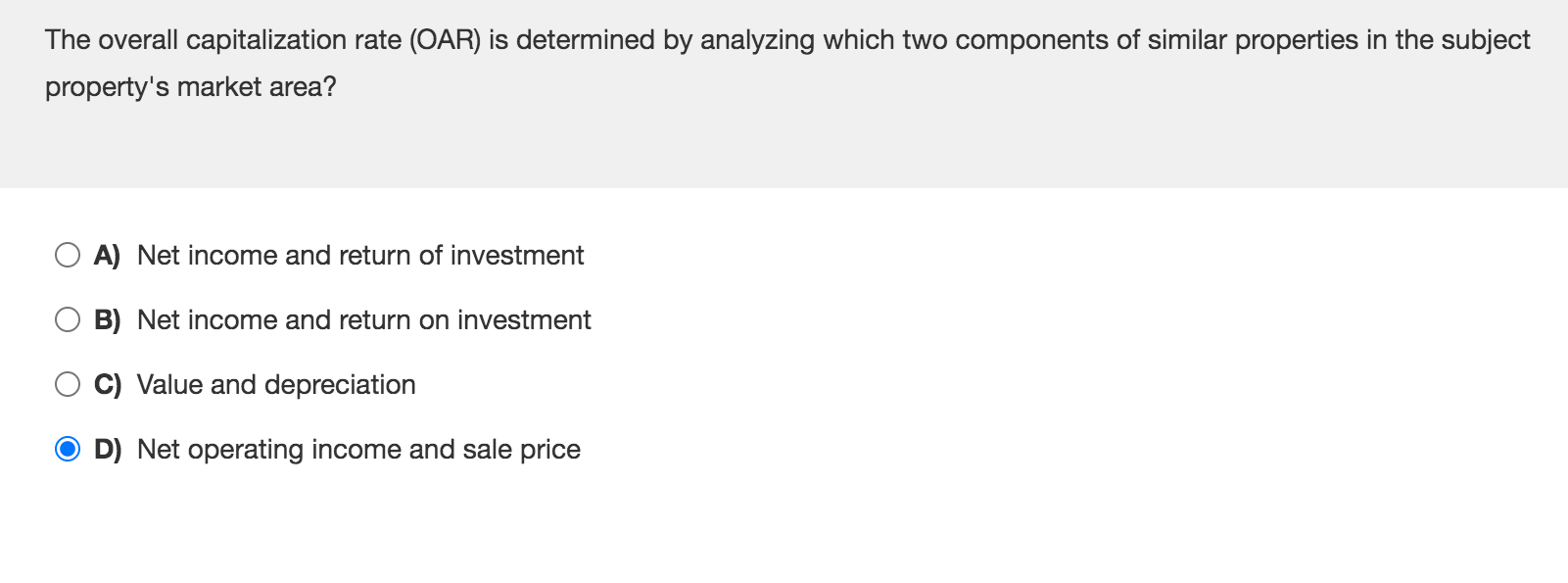Viewport: 1568px width, 583px height.
Task: Select radio button B
Action: [68, 318]
